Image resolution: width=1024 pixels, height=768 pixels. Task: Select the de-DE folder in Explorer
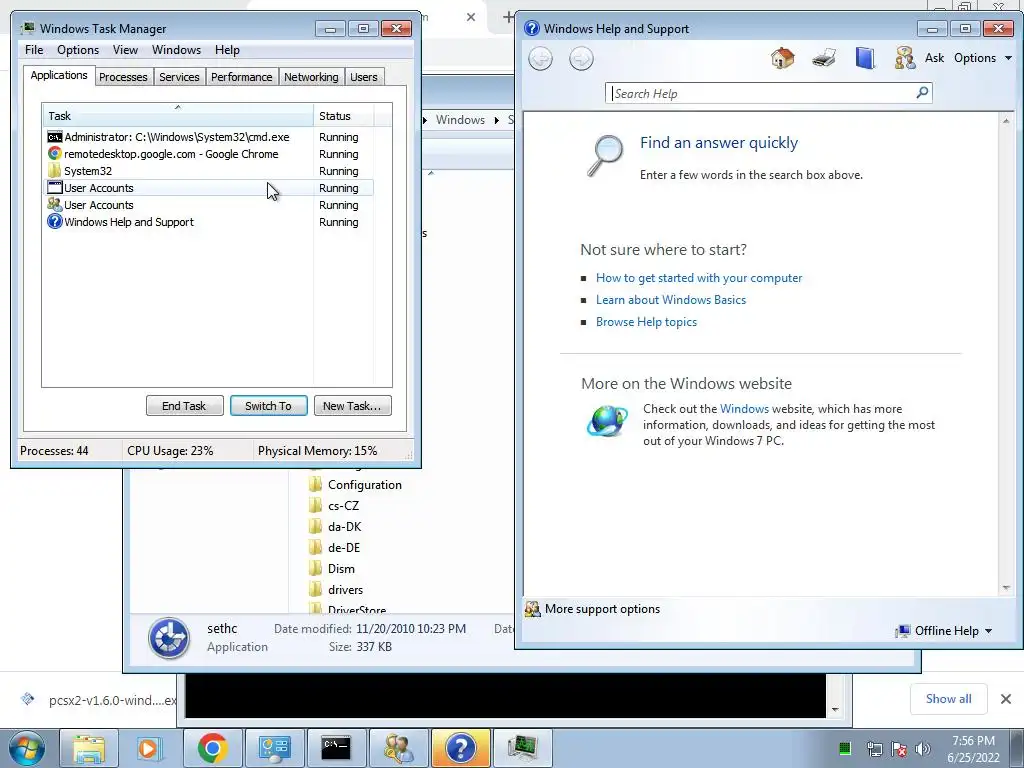click(x=334, y=547)
